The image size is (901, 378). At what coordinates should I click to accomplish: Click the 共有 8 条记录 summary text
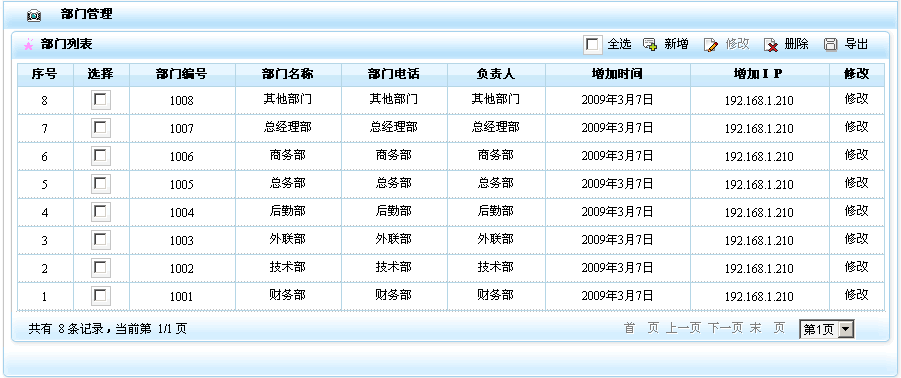tap(66, 329)
